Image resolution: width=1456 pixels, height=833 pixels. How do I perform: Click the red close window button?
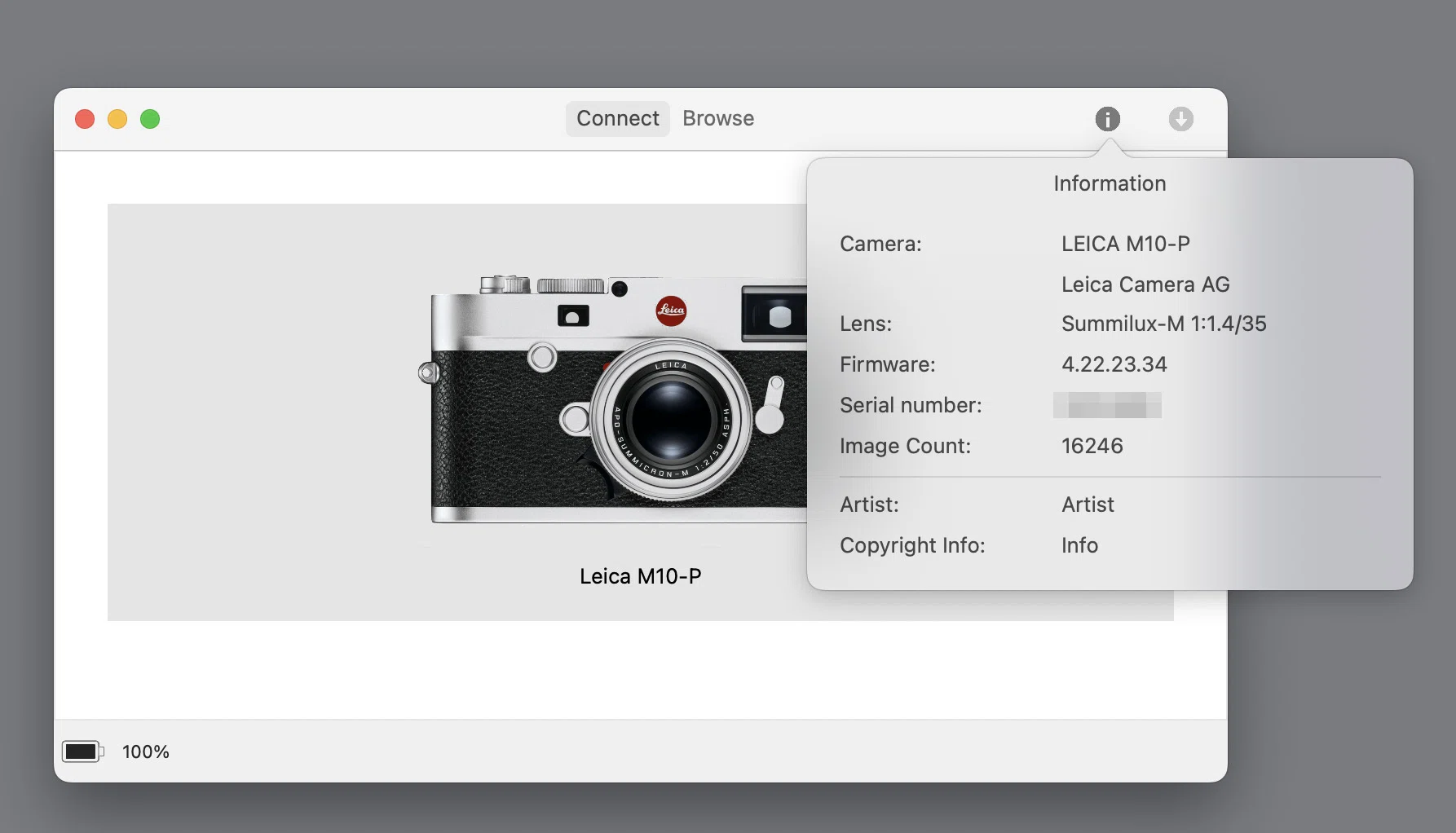coord(85,119)
